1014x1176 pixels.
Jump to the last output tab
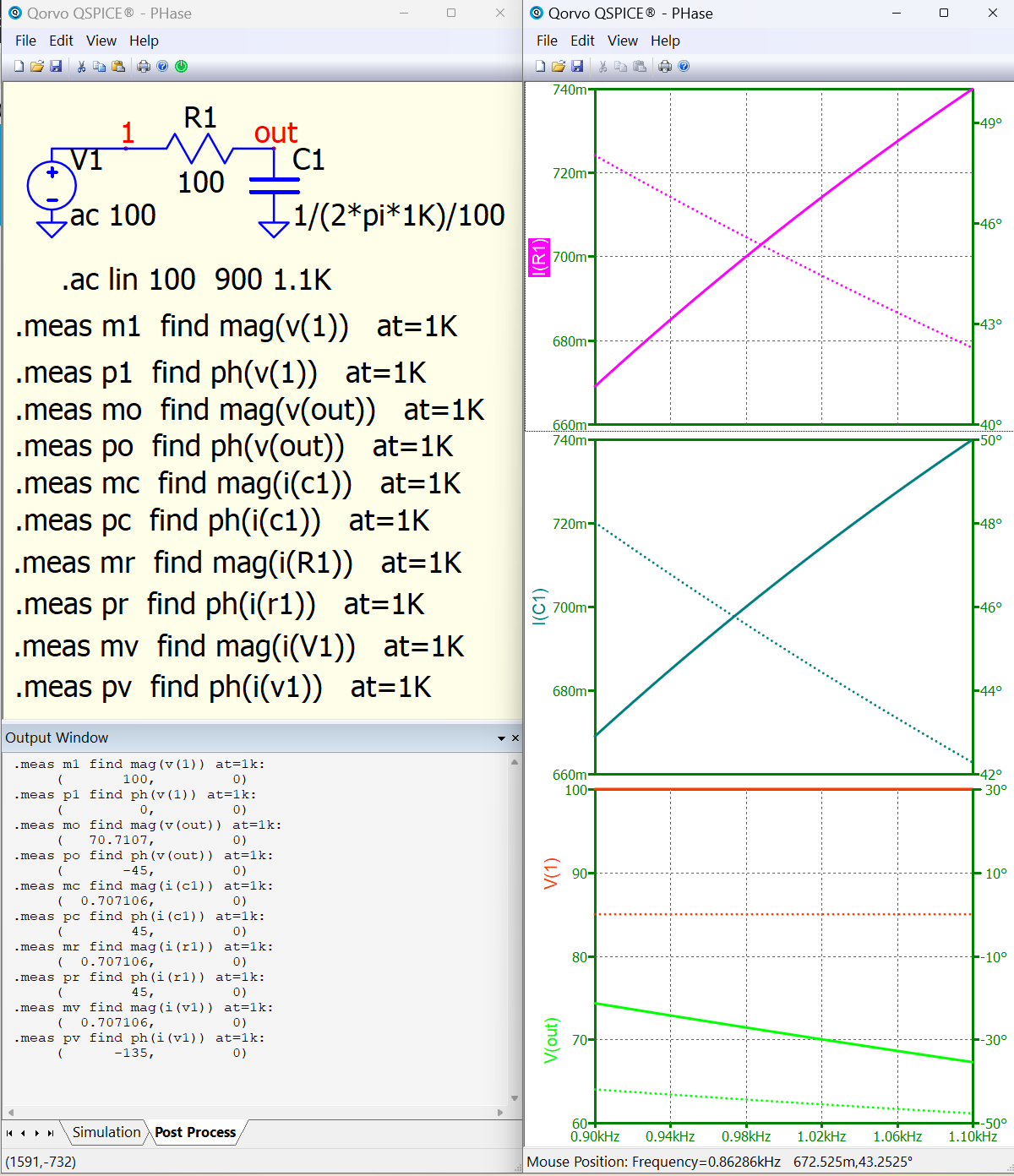pyautogui.click(x=51, y=1133)
